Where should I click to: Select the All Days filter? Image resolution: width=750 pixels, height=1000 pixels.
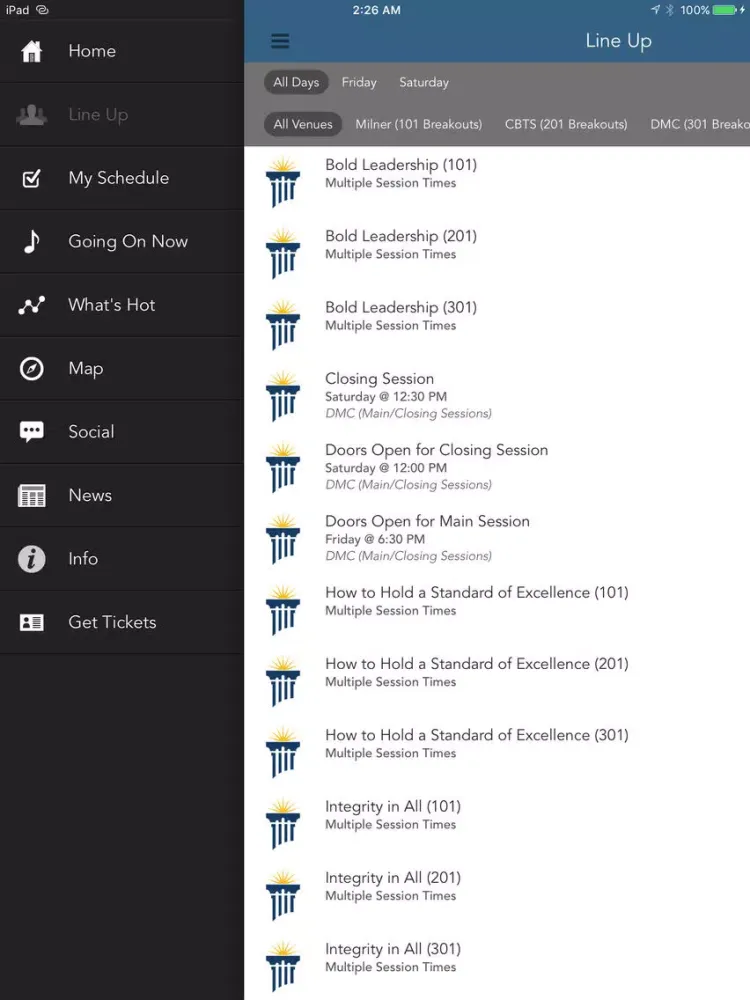(x=296, y=82)
